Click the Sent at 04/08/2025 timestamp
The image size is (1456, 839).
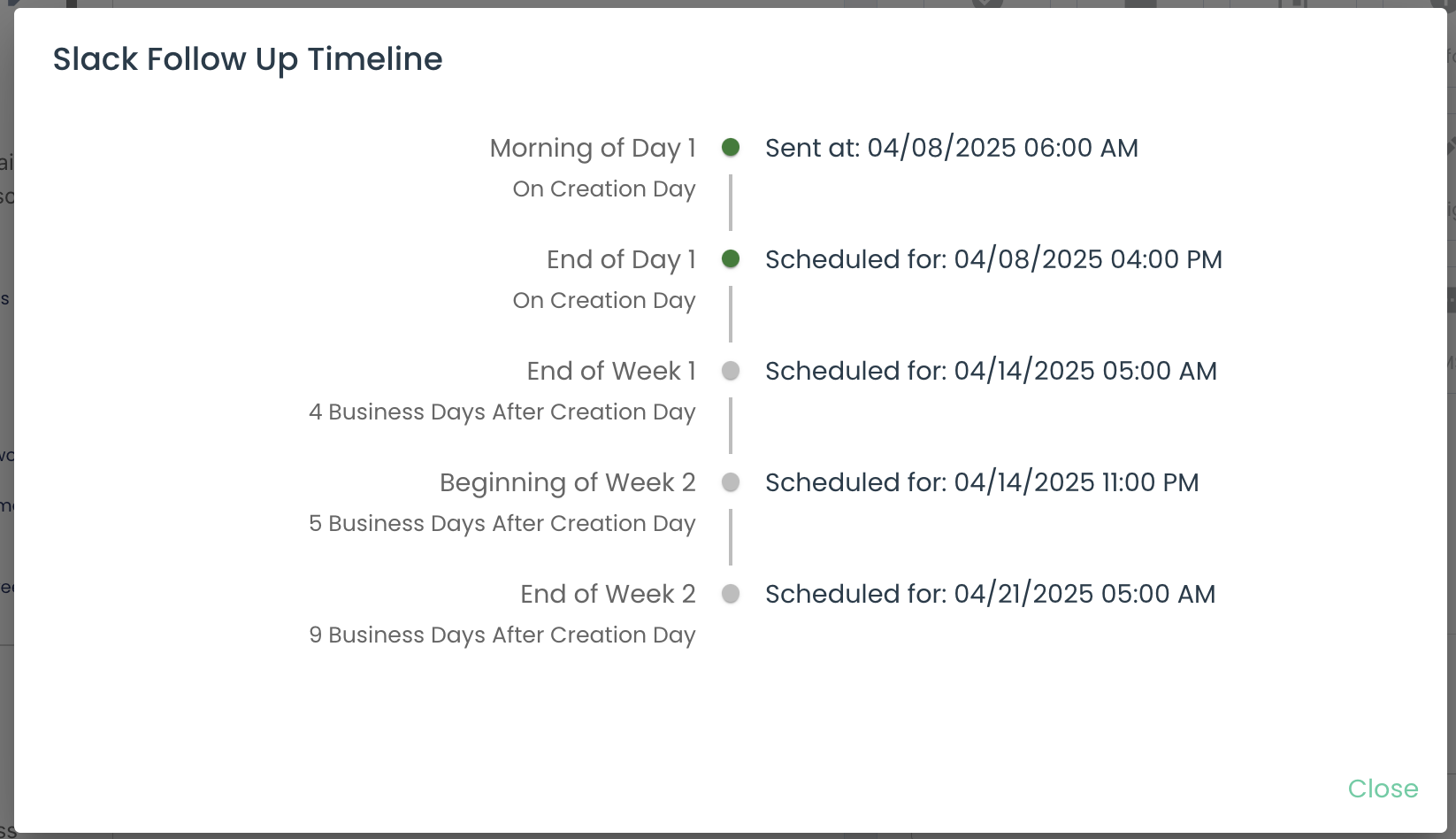point(952,148)
